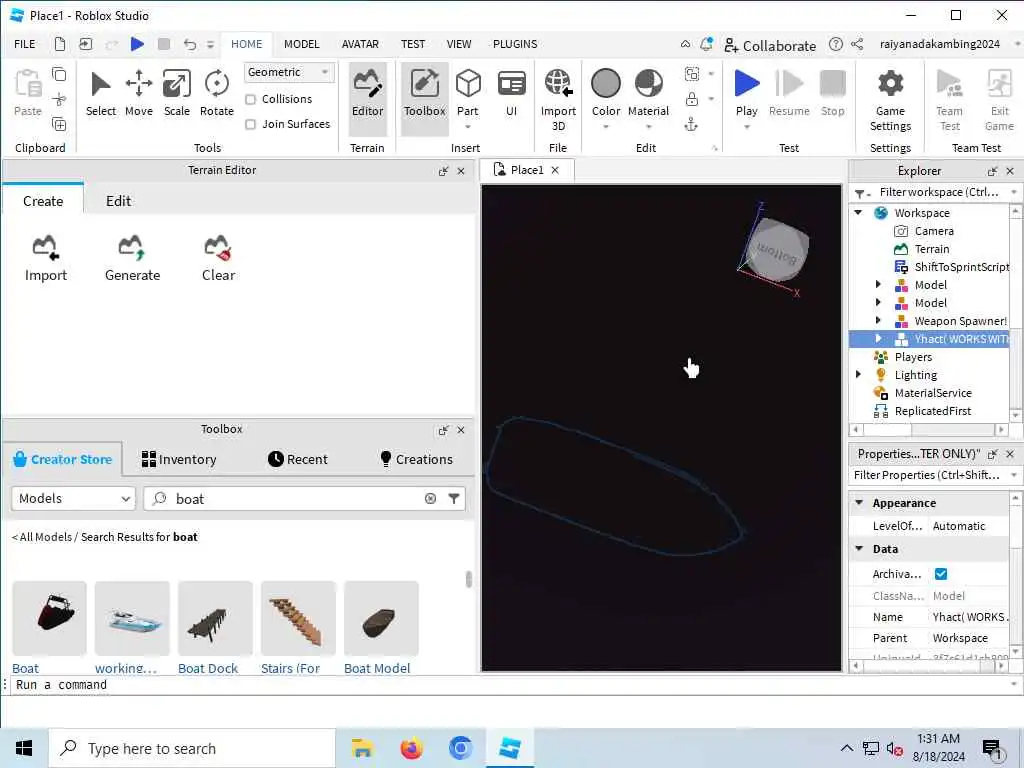Open the Toolbox Recent tab

tap(298, 459)
